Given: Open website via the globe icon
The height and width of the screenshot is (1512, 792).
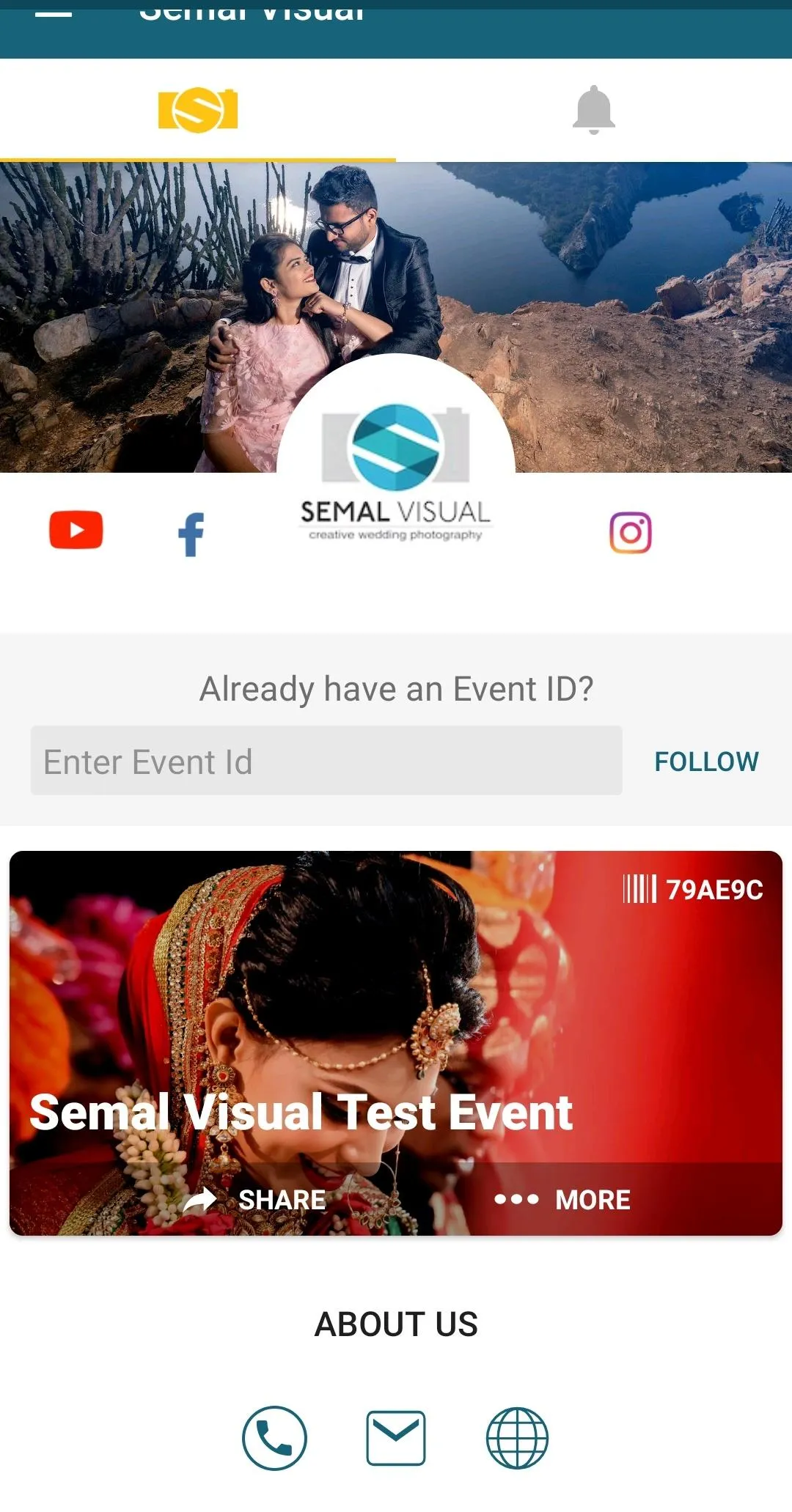Looking at the screenshot, I should pyautogui.click(x=517, y=1438).
